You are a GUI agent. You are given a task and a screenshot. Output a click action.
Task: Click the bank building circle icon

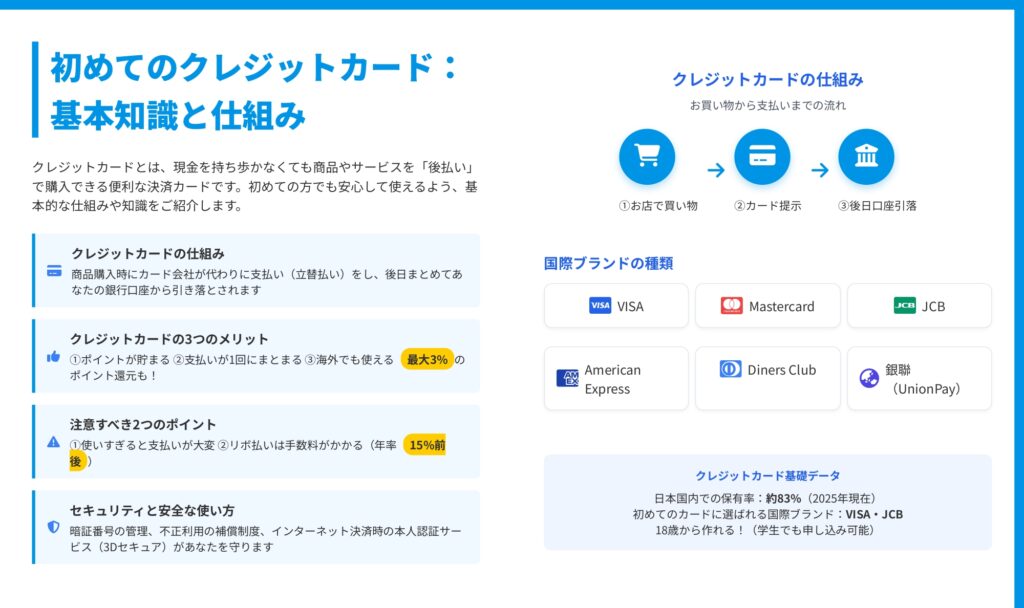(866, 157)
